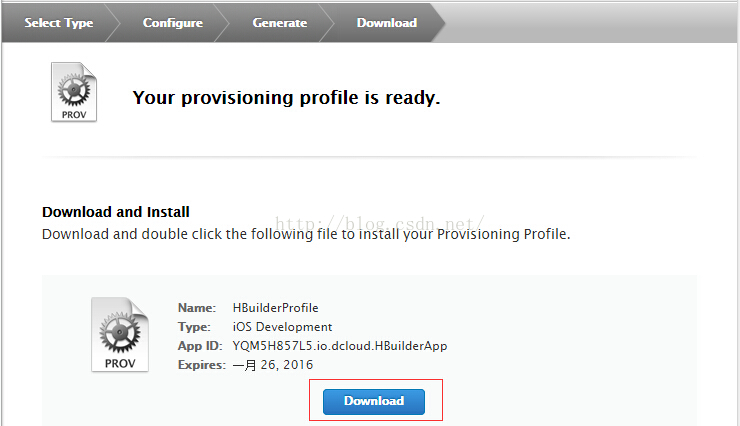Click the PROV icon beside the ready heading
Viewport: 740px width, 426px height.
[74, 92]
